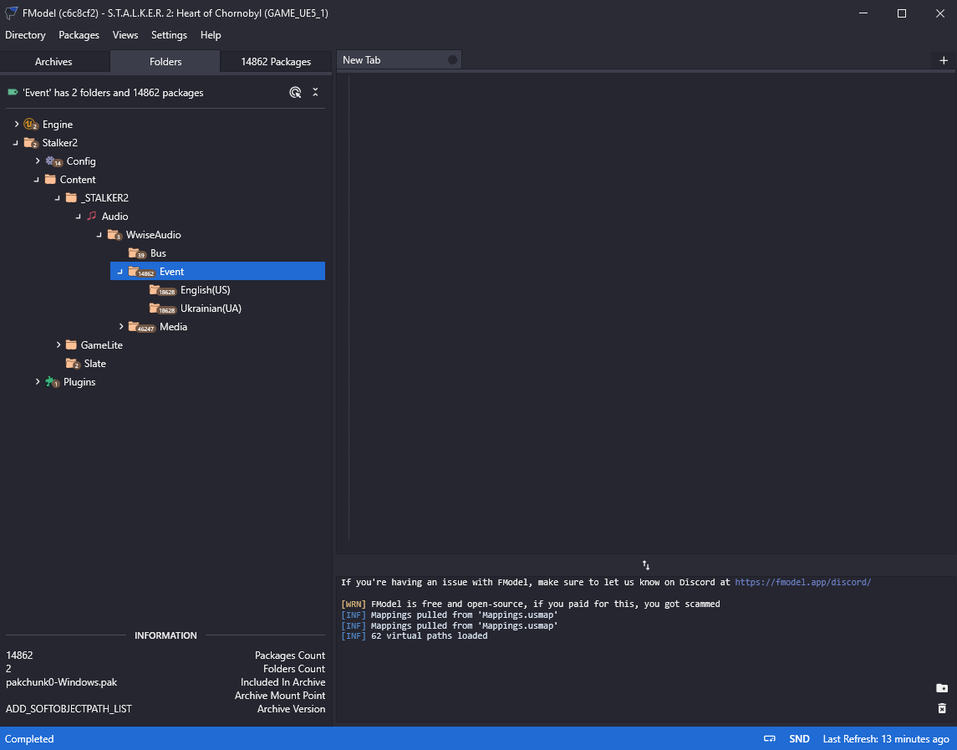Switch to the 14862 Packages tab
This screenshot has height=750, width=957.
tap(276, 62)
